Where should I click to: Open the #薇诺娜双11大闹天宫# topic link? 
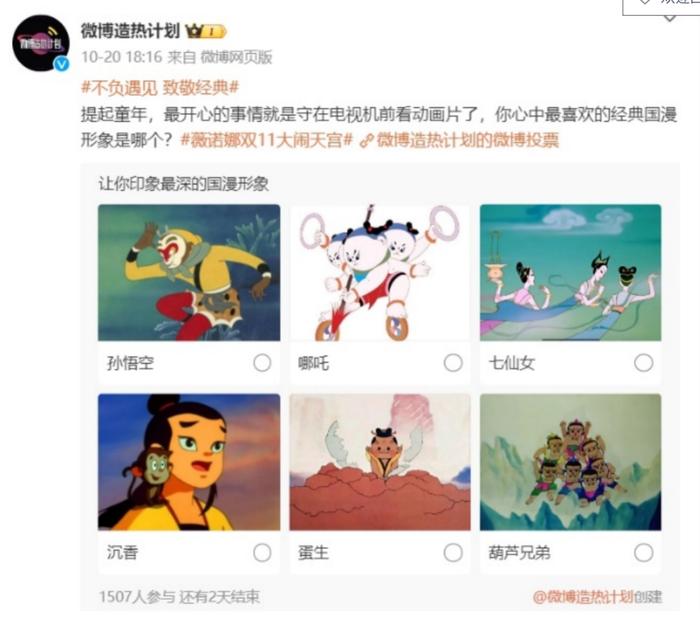[267, 141]
